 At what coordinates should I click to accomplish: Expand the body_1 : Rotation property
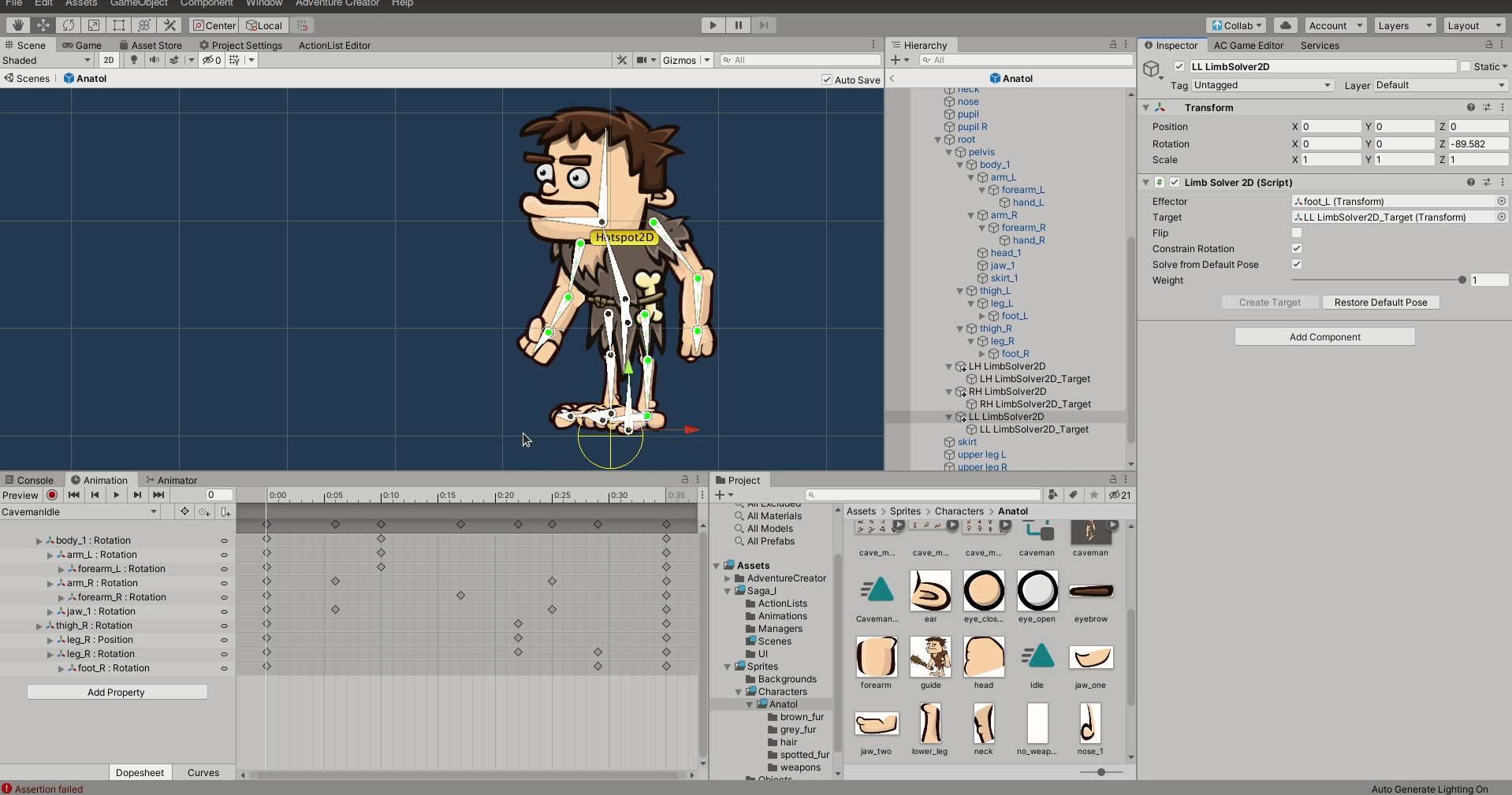(x=39, y=541)
